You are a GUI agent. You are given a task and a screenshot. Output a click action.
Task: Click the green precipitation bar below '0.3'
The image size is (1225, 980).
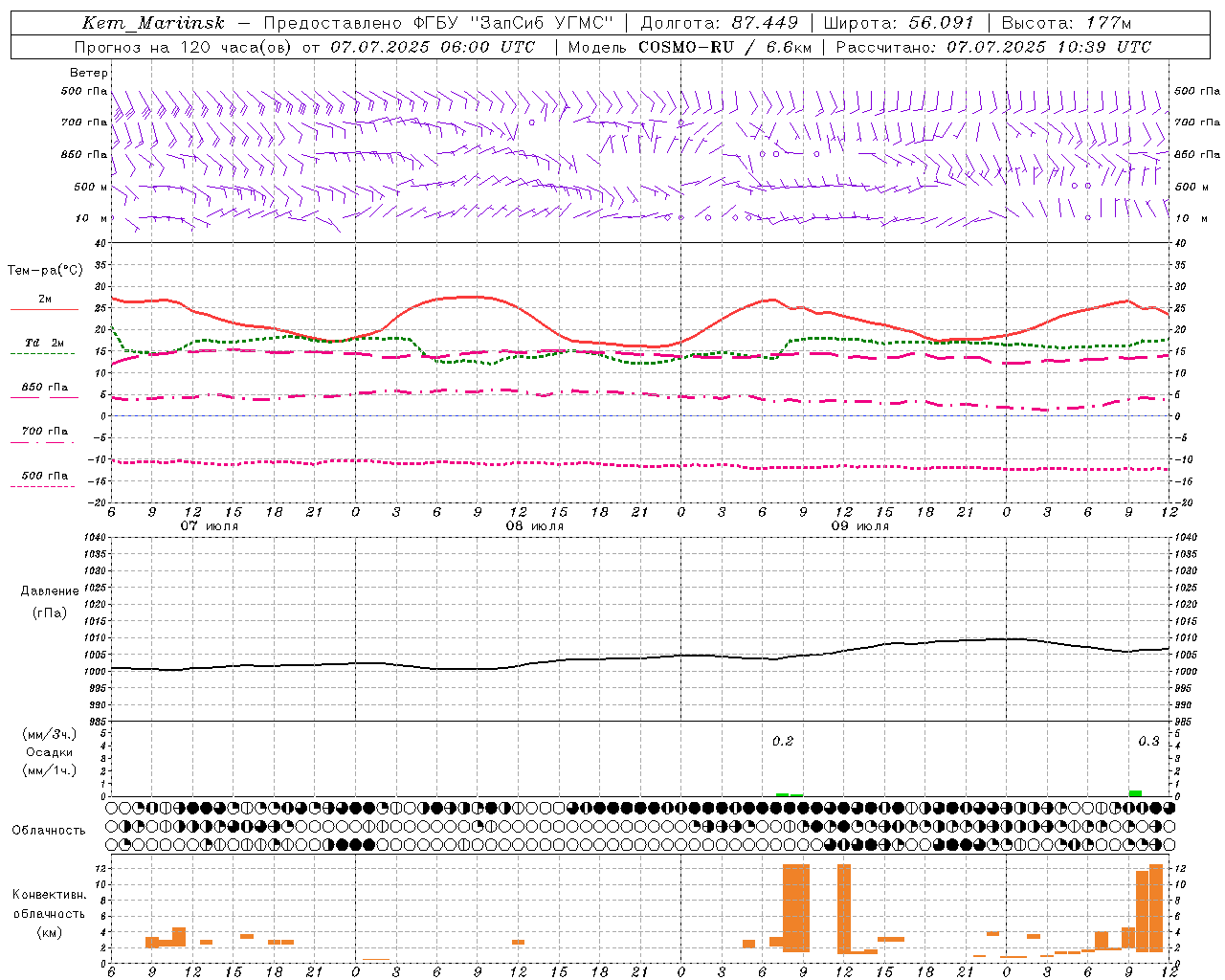pyautogui.click(x=1135, y=792)
